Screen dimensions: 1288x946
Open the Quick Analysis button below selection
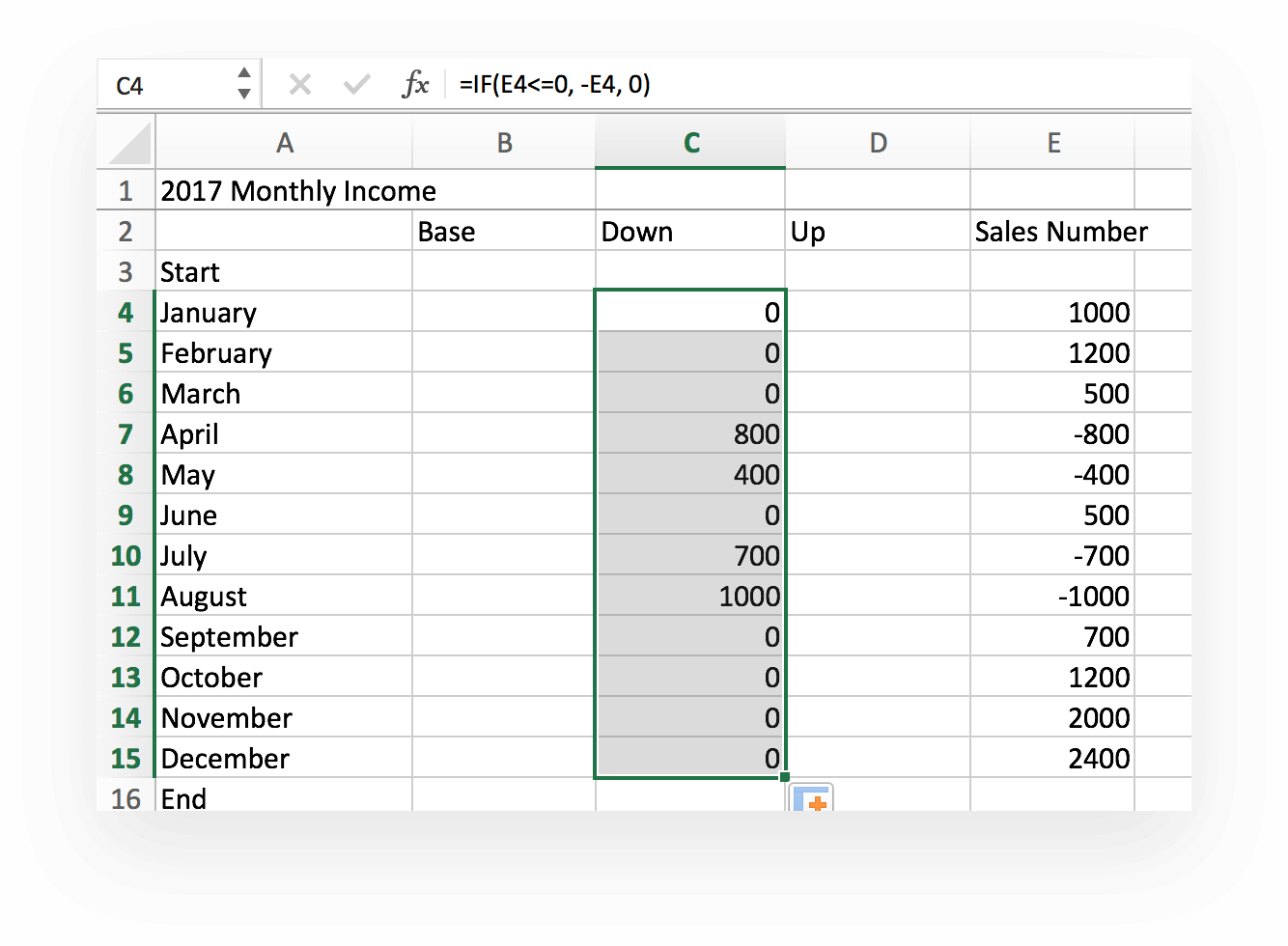pyautogui.click(x=812, y=799)
